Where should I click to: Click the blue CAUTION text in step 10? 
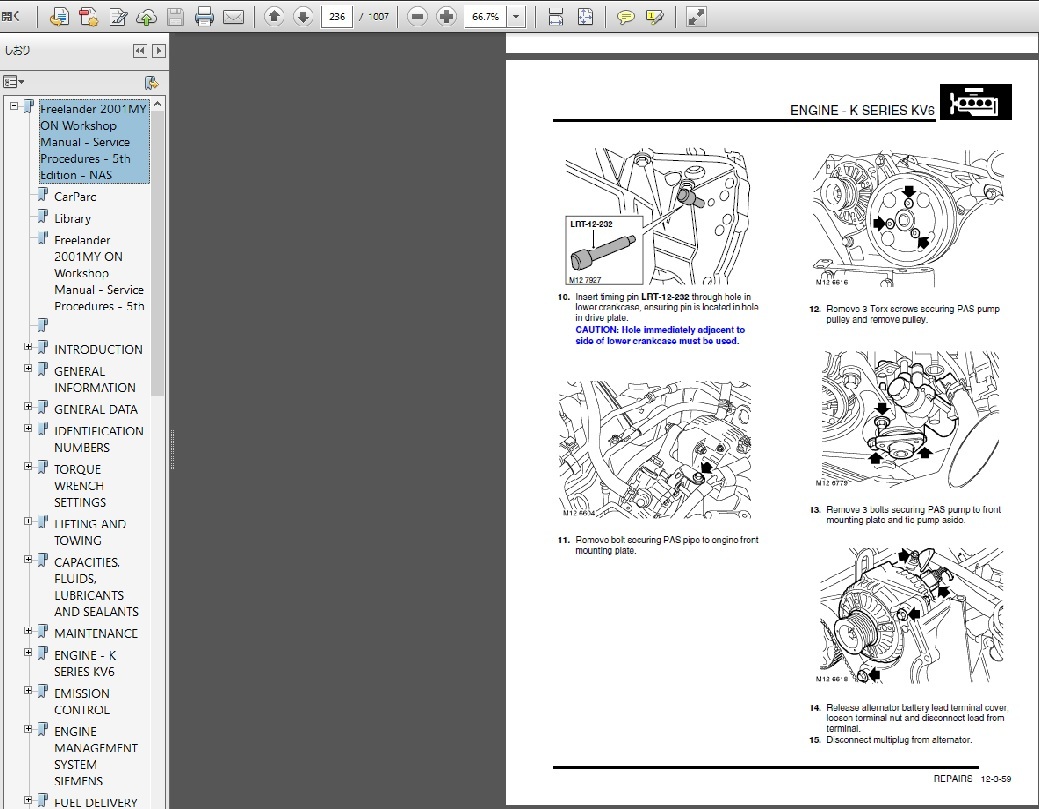point(660,335)
